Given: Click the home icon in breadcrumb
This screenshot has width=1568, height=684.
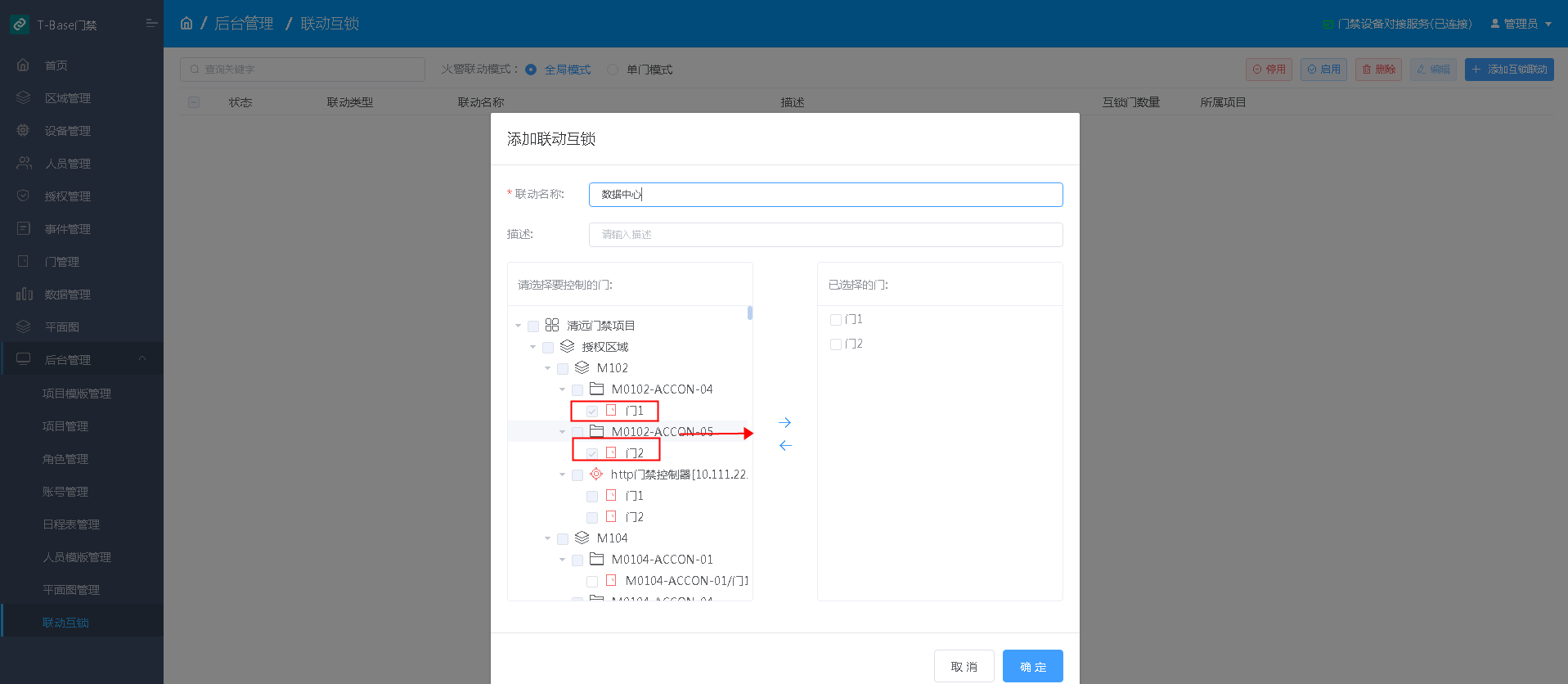Looking at the screenshot, I should tap(186, 24).
